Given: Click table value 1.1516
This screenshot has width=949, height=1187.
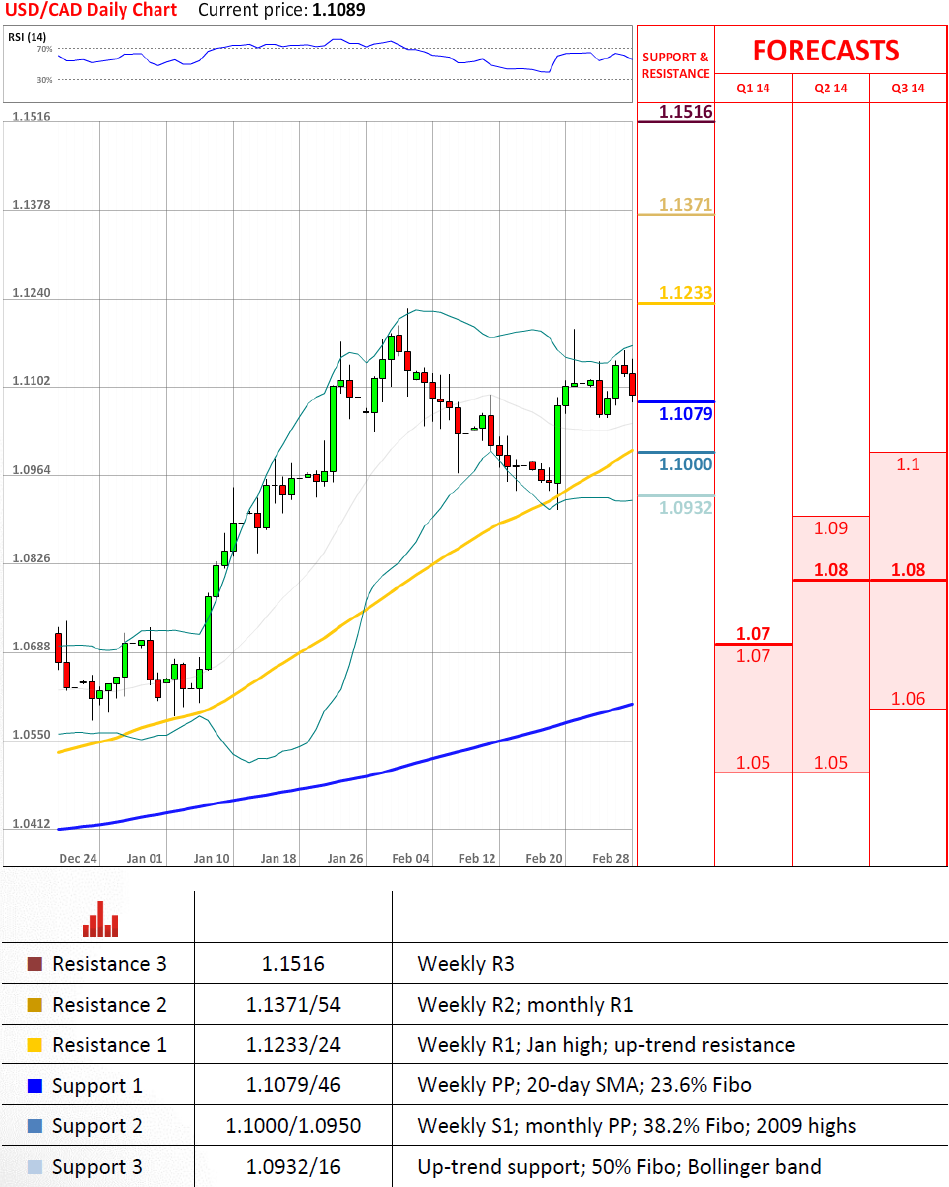Looking at the screenshot, I should pyautogui.click(x=293, y=964).
